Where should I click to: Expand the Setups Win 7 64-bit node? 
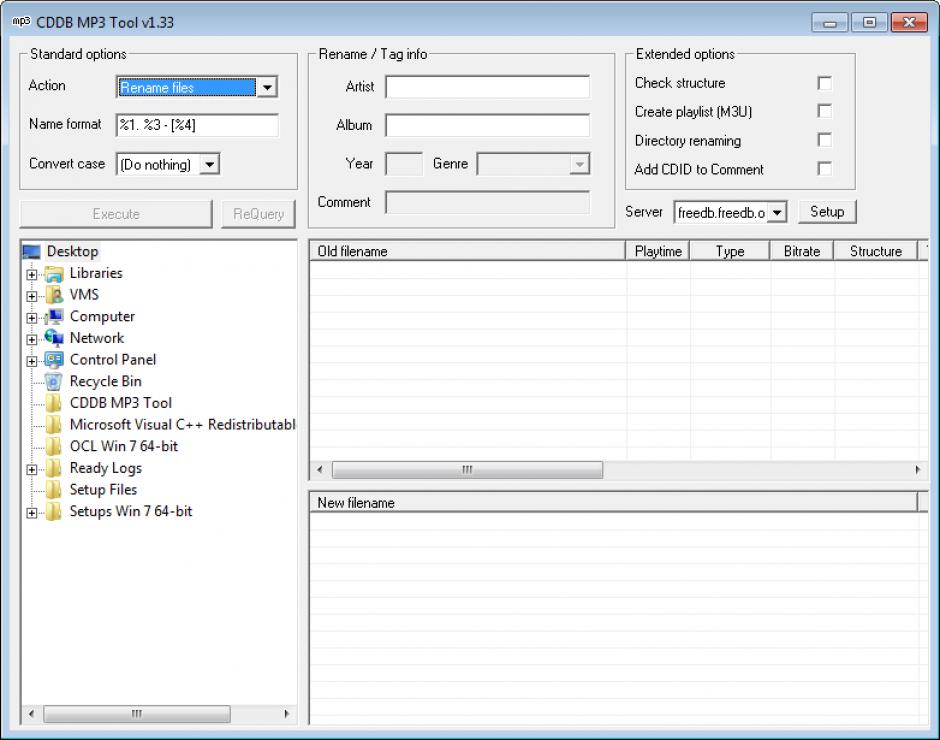(32, 513)
